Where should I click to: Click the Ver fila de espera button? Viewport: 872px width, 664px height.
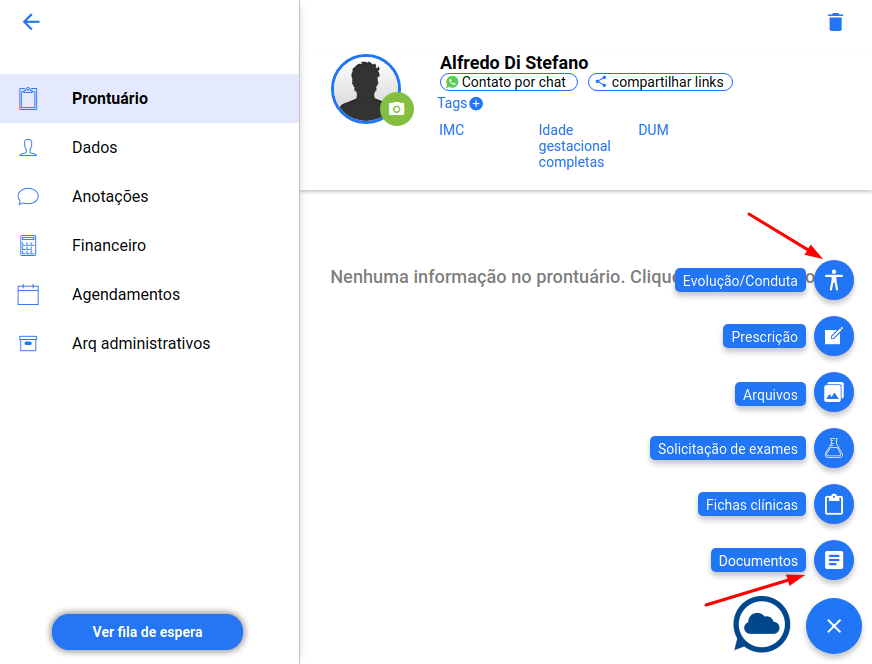(147, 632)
